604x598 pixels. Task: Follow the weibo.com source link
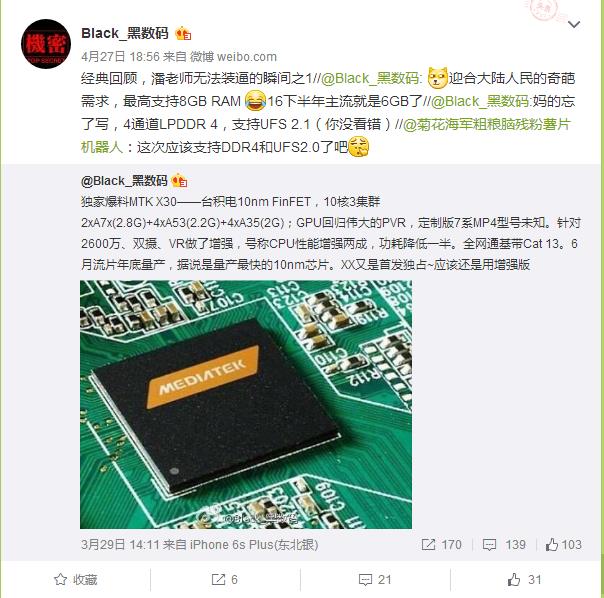click(x=233, y=57)
